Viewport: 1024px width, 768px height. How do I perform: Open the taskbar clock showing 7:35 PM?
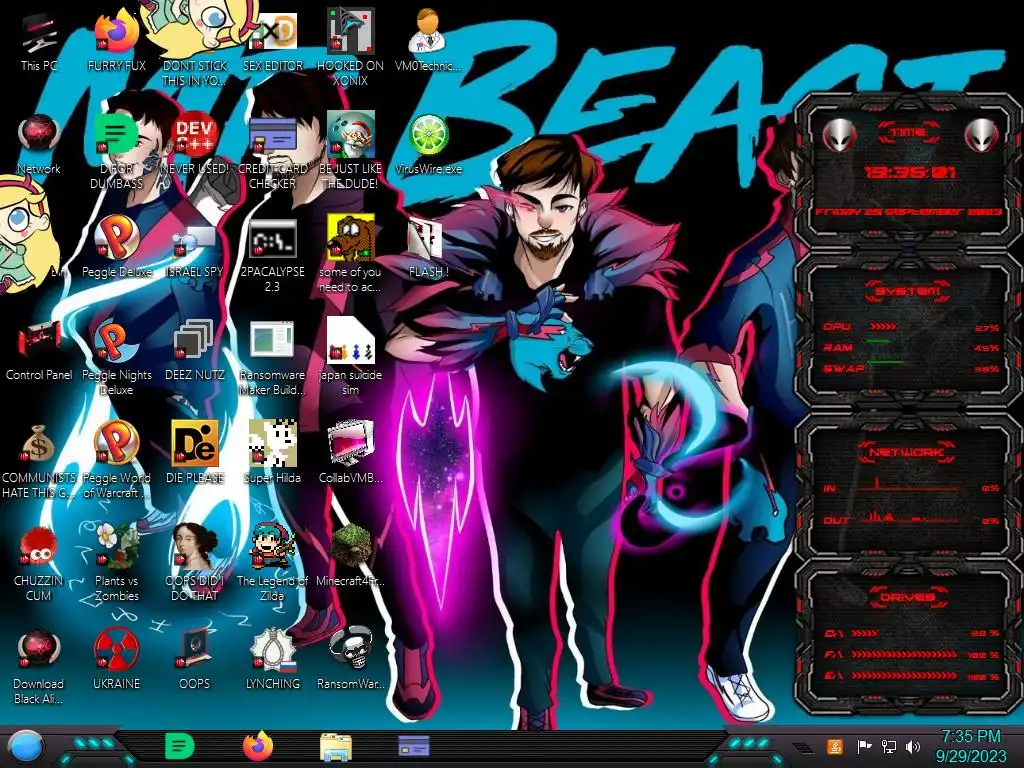[x=971, y=746]
